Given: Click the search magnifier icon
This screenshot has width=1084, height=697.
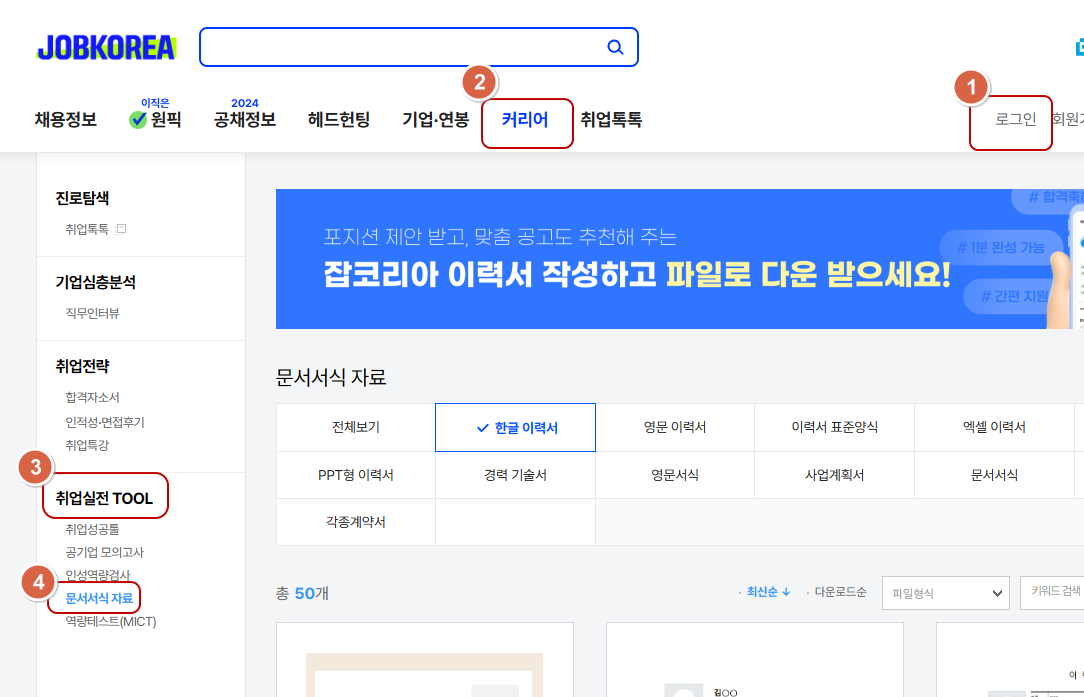Looking at the screenshot, I should [615, 47].
